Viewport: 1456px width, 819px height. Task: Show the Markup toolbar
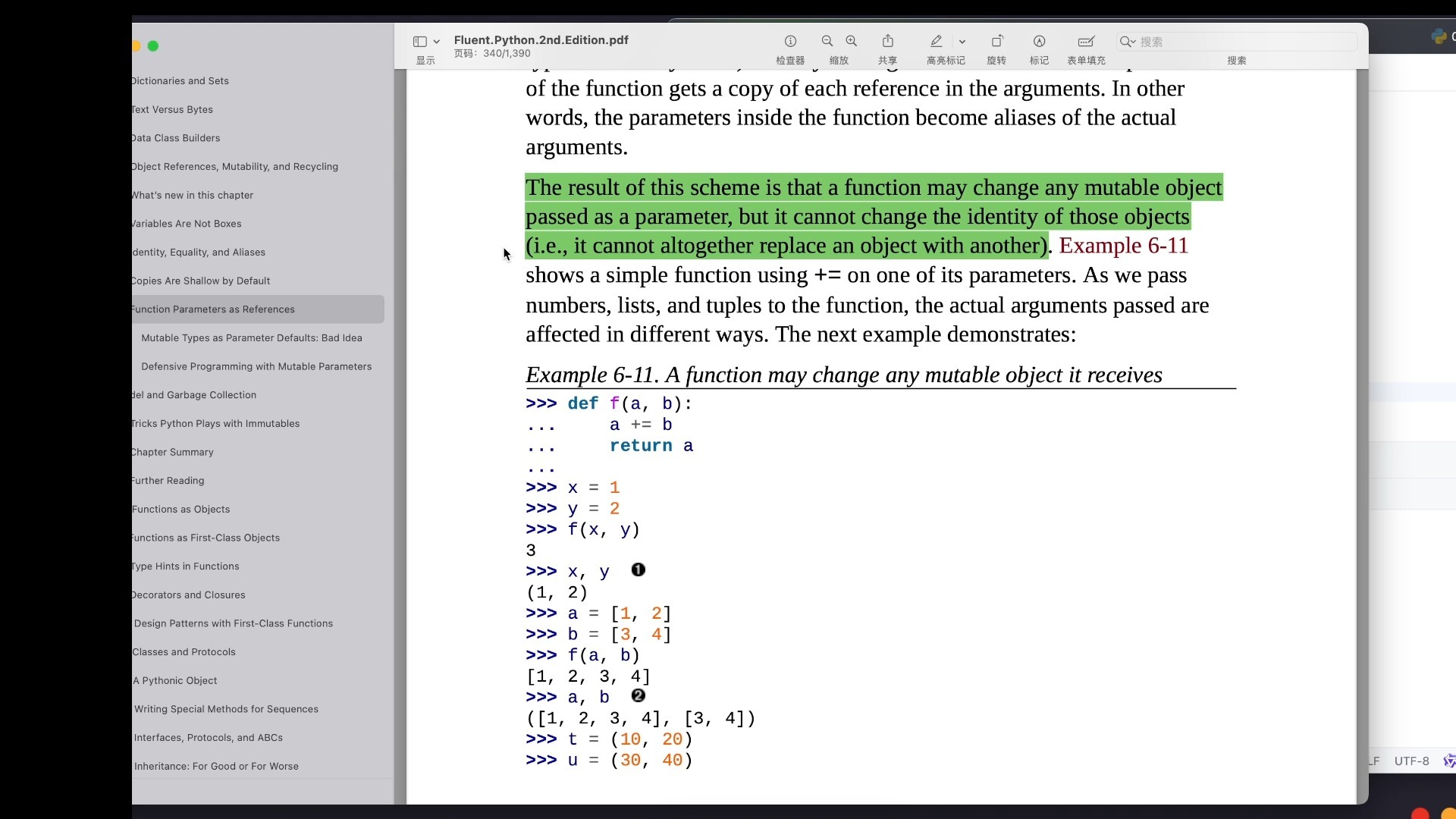point(1040,41)
